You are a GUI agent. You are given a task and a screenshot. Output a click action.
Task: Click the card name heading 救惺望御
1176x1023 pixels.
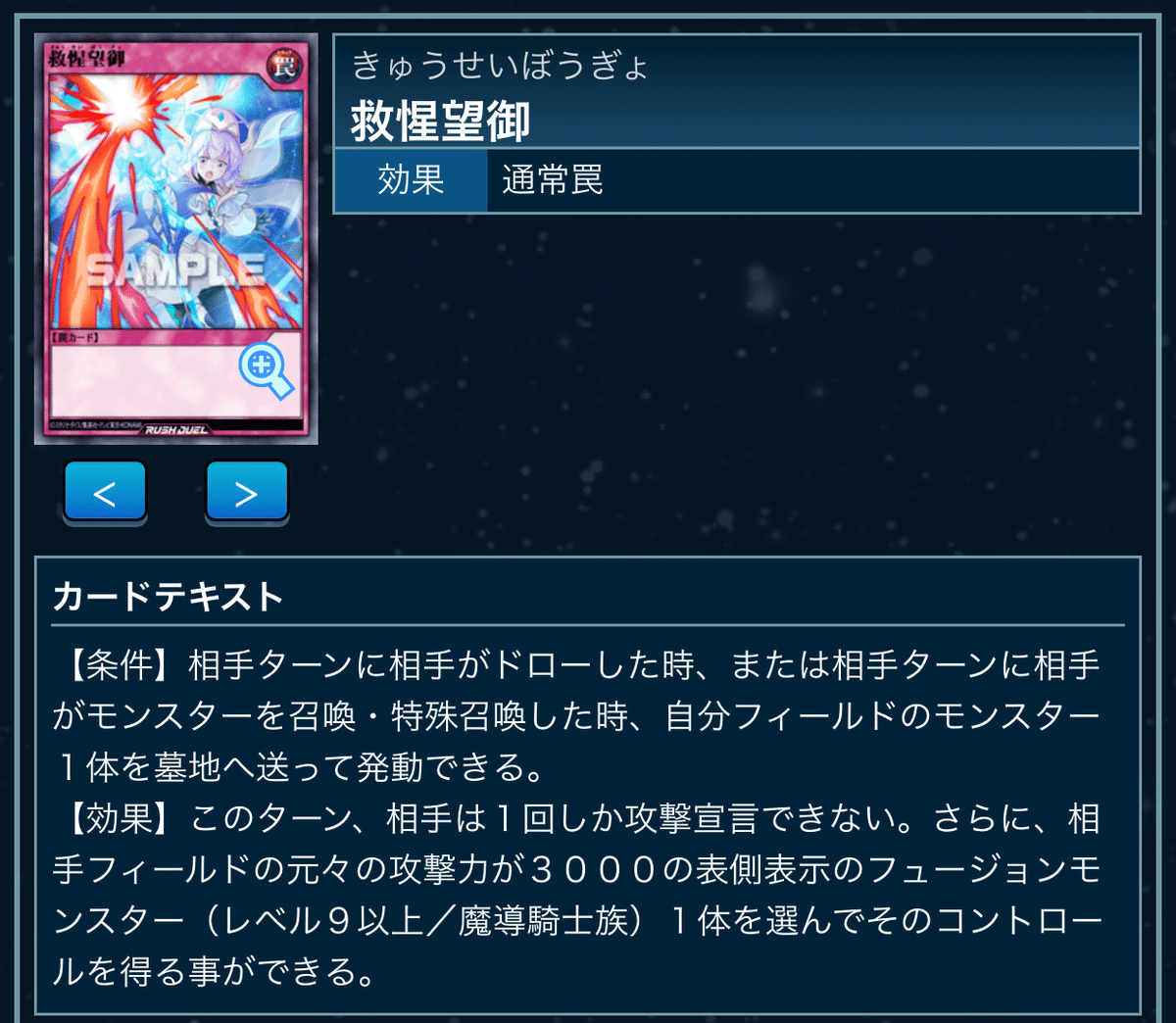tap(440, 122)
